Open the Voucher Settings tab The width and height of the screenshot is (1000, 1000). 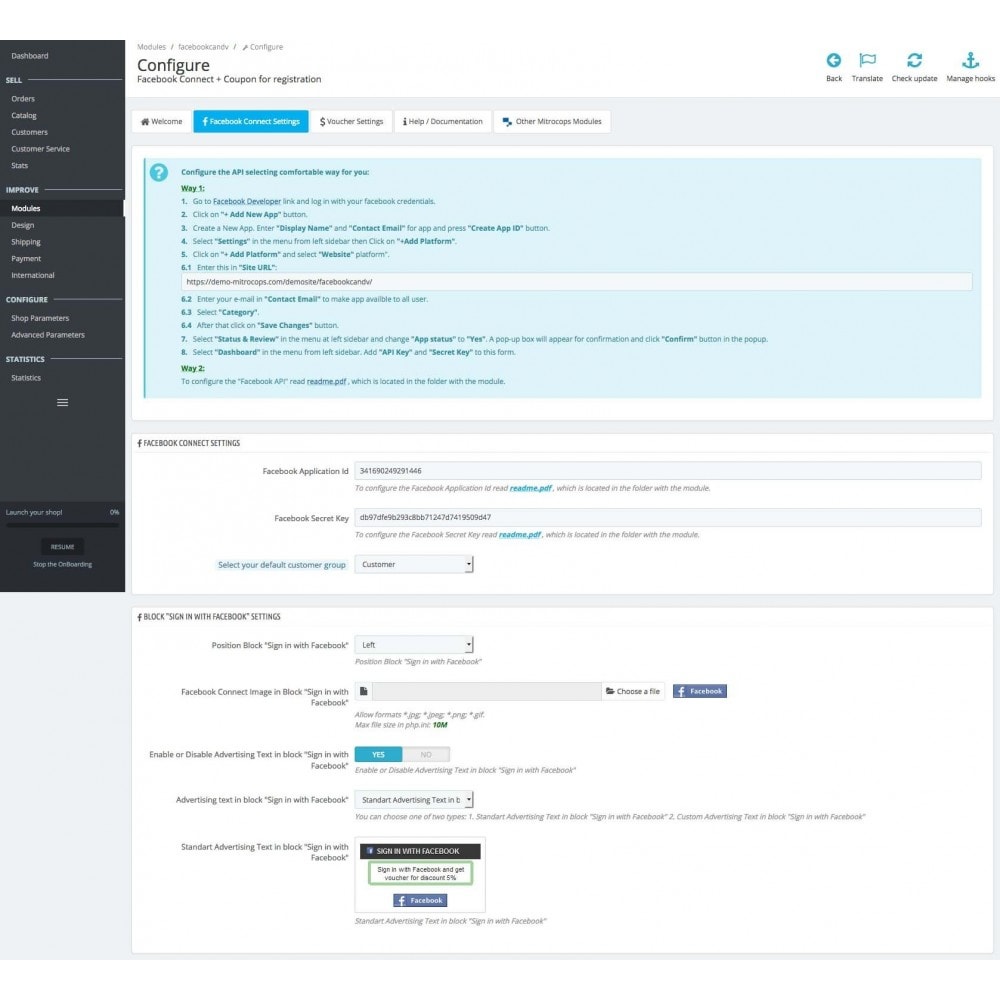coord(351,121)
